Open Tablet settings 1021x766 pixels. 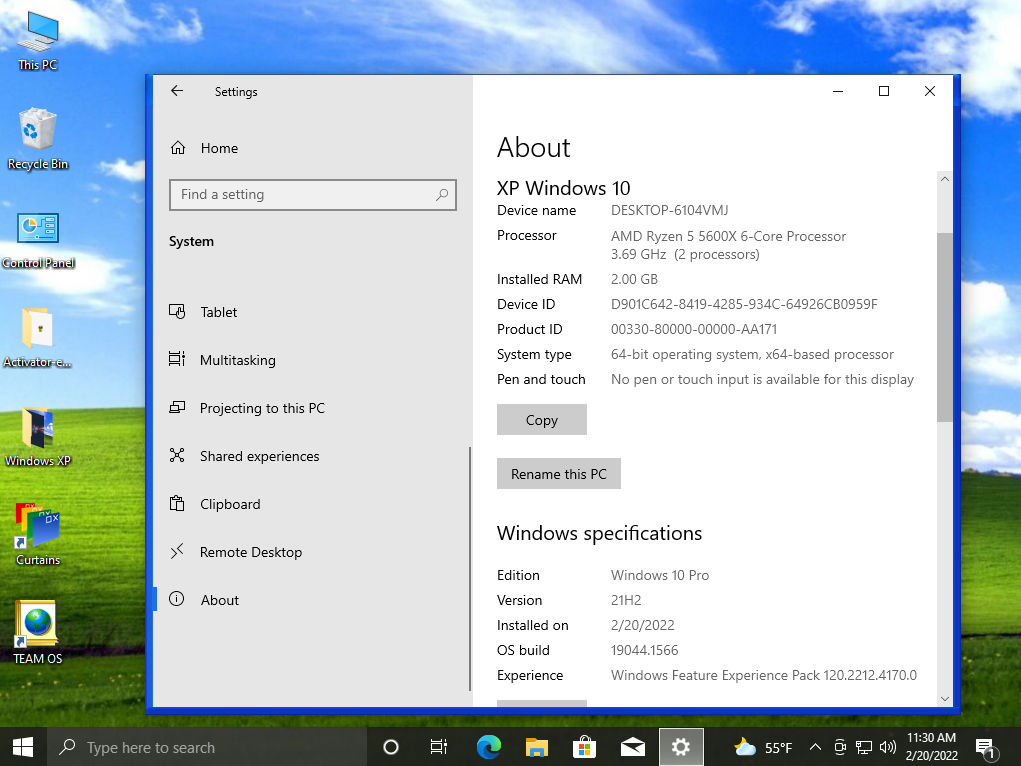click(218, 312)
